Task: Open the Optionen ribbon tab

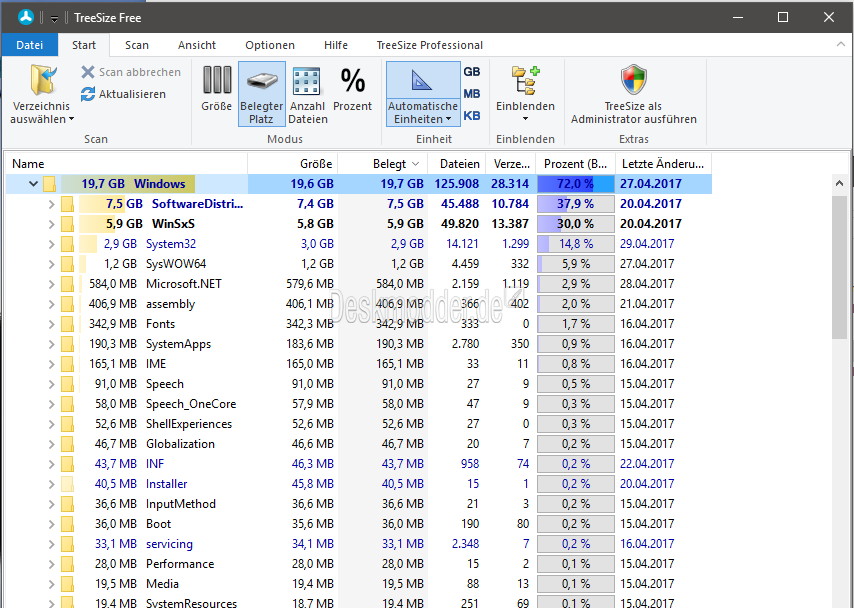Action: point(270,45)
